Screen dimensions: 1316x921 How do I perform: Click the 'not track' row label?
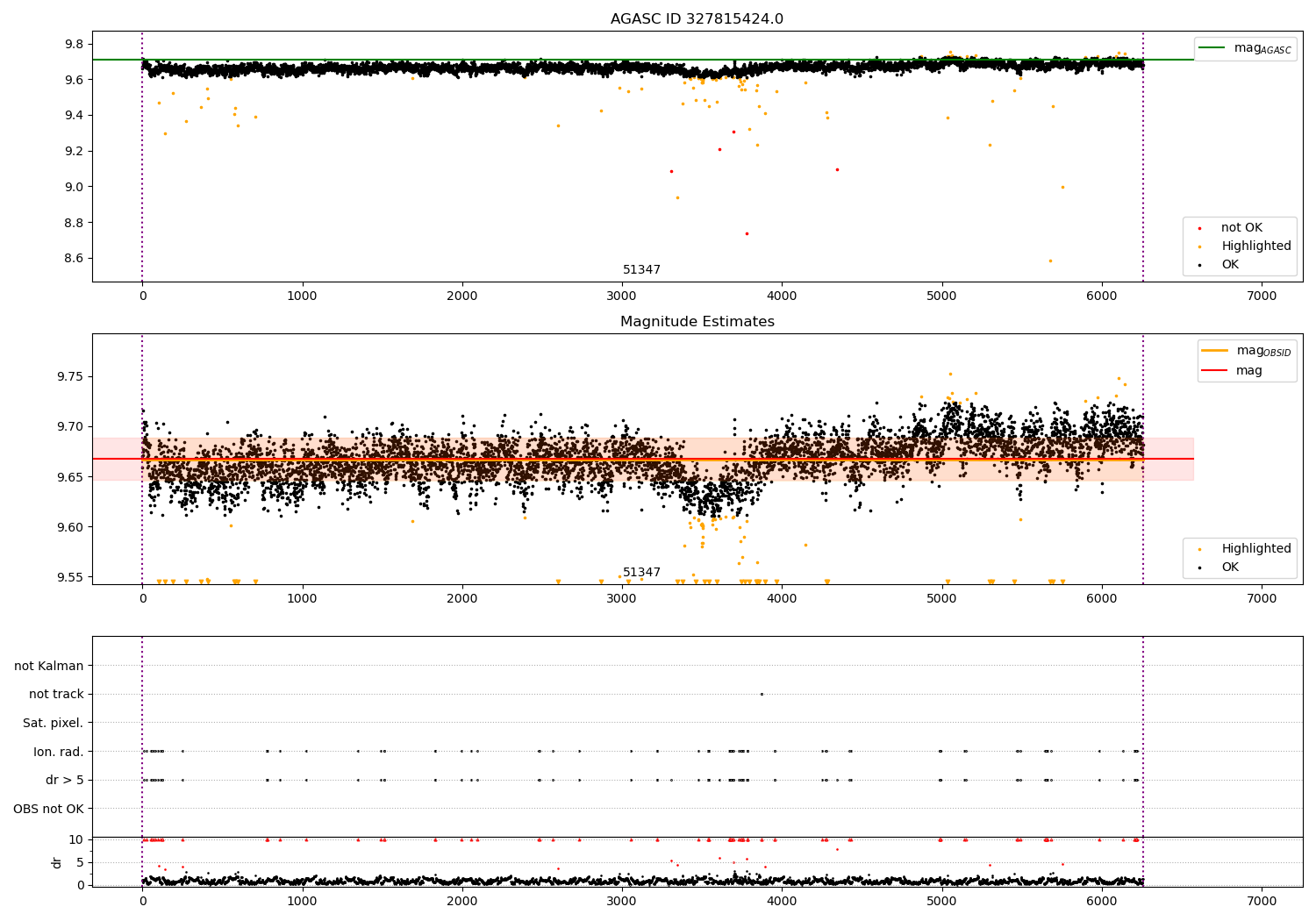coord(56,695)
